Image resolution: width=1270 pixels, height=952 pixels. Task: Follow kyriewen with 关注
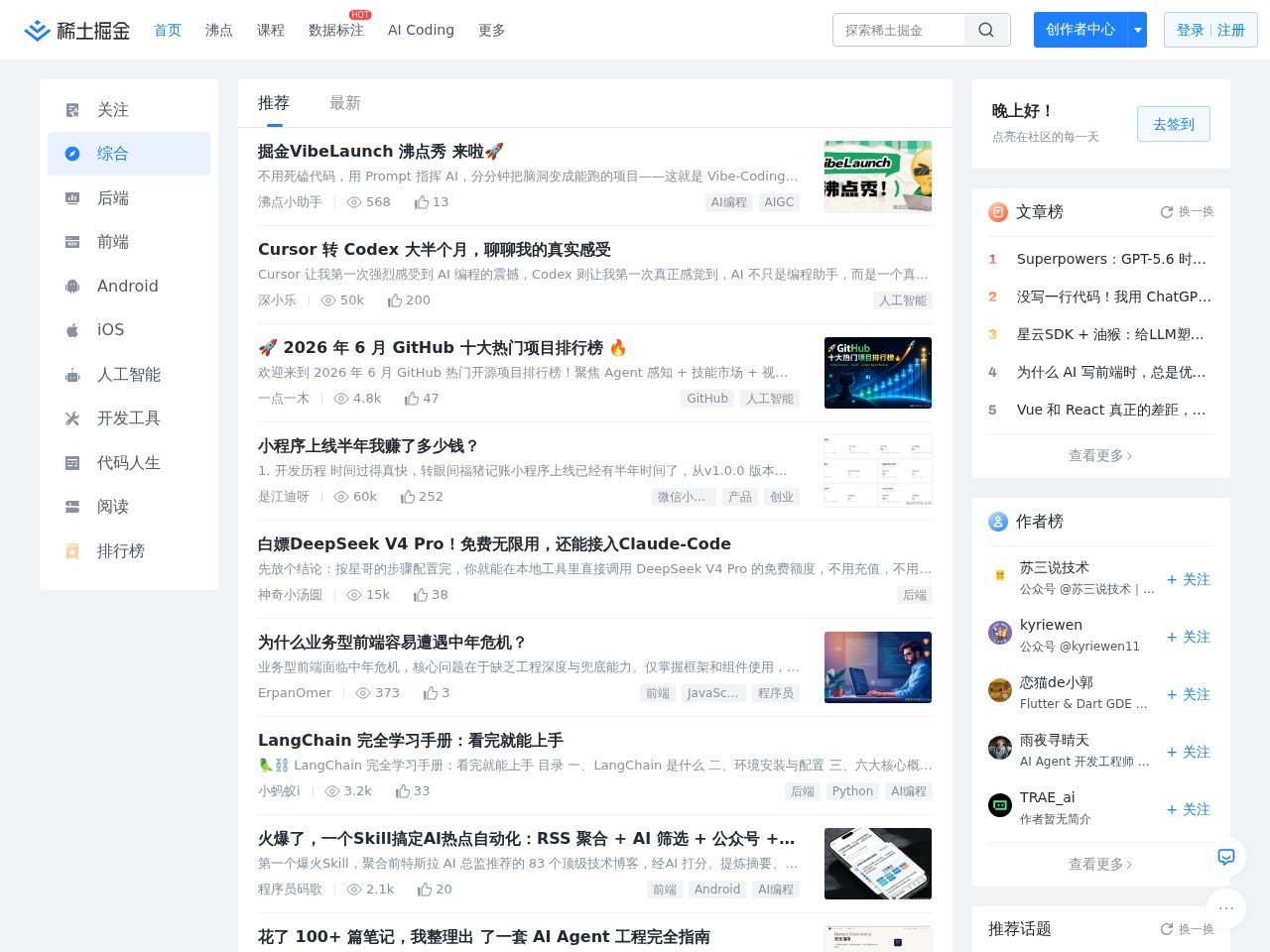pyautogui.click(x=1189, y=637)
